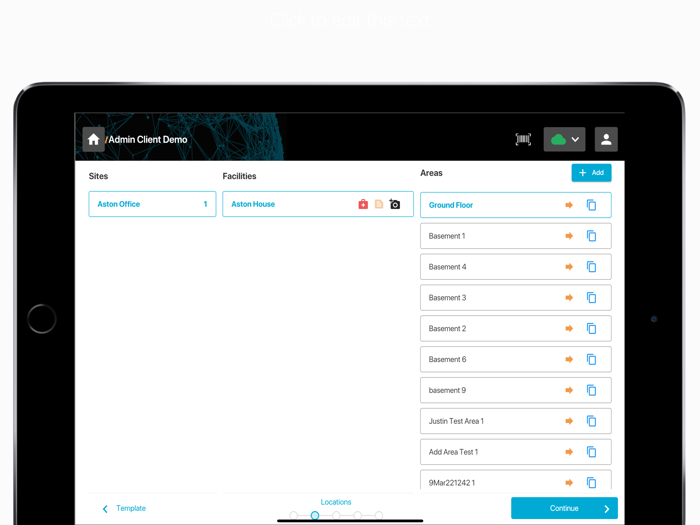
Task: Click the active Locations step indicator
Action: 315,515
